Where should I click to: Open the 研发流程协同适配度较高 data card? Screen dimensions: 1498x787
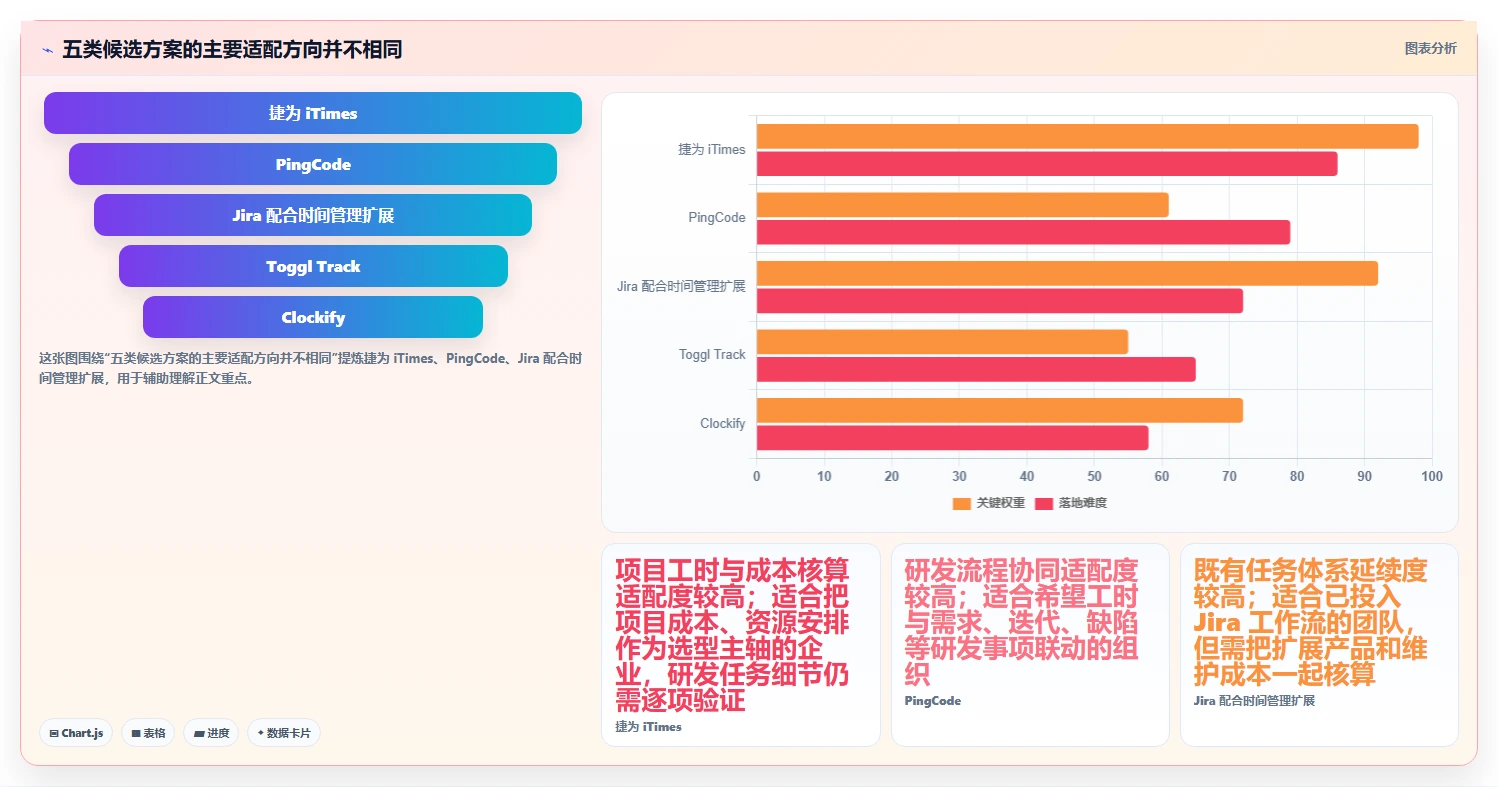1030,645
